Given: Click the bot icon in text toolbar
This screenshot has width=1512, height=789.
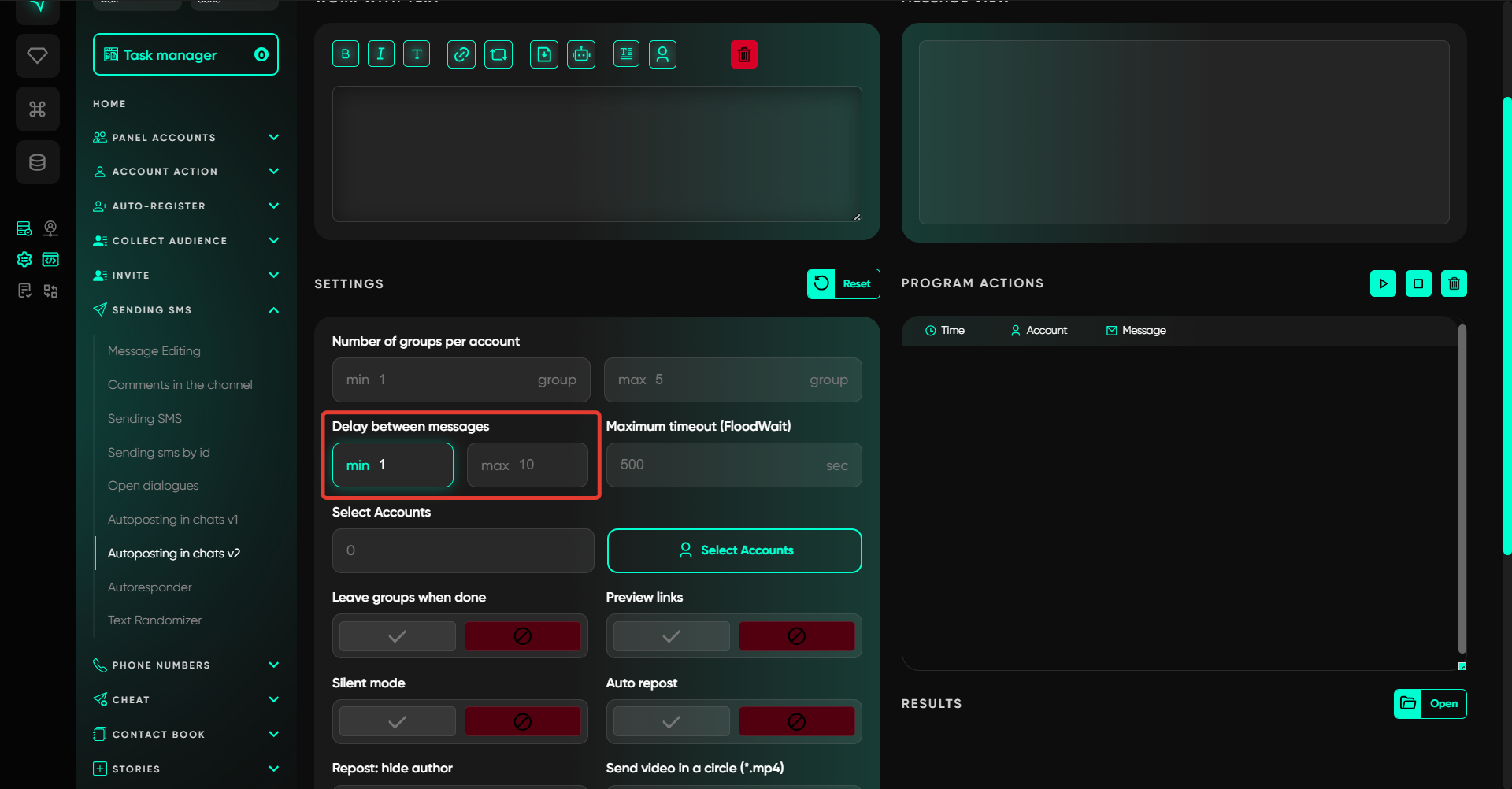Looking at the screenshot, I should [x=581, y=54].
